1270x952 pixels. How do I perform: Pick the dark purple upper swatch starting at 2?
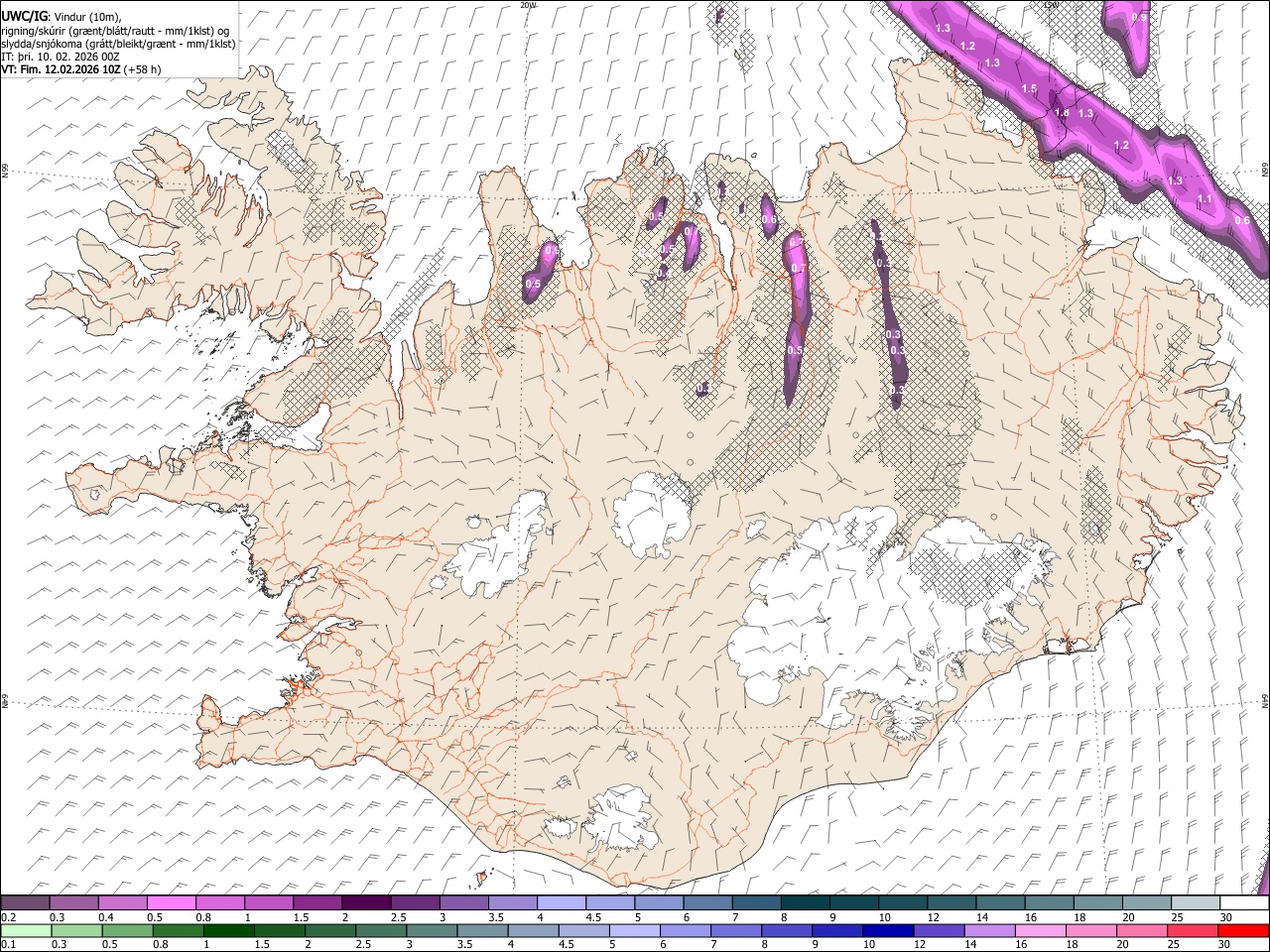click(x=365, y=902)
